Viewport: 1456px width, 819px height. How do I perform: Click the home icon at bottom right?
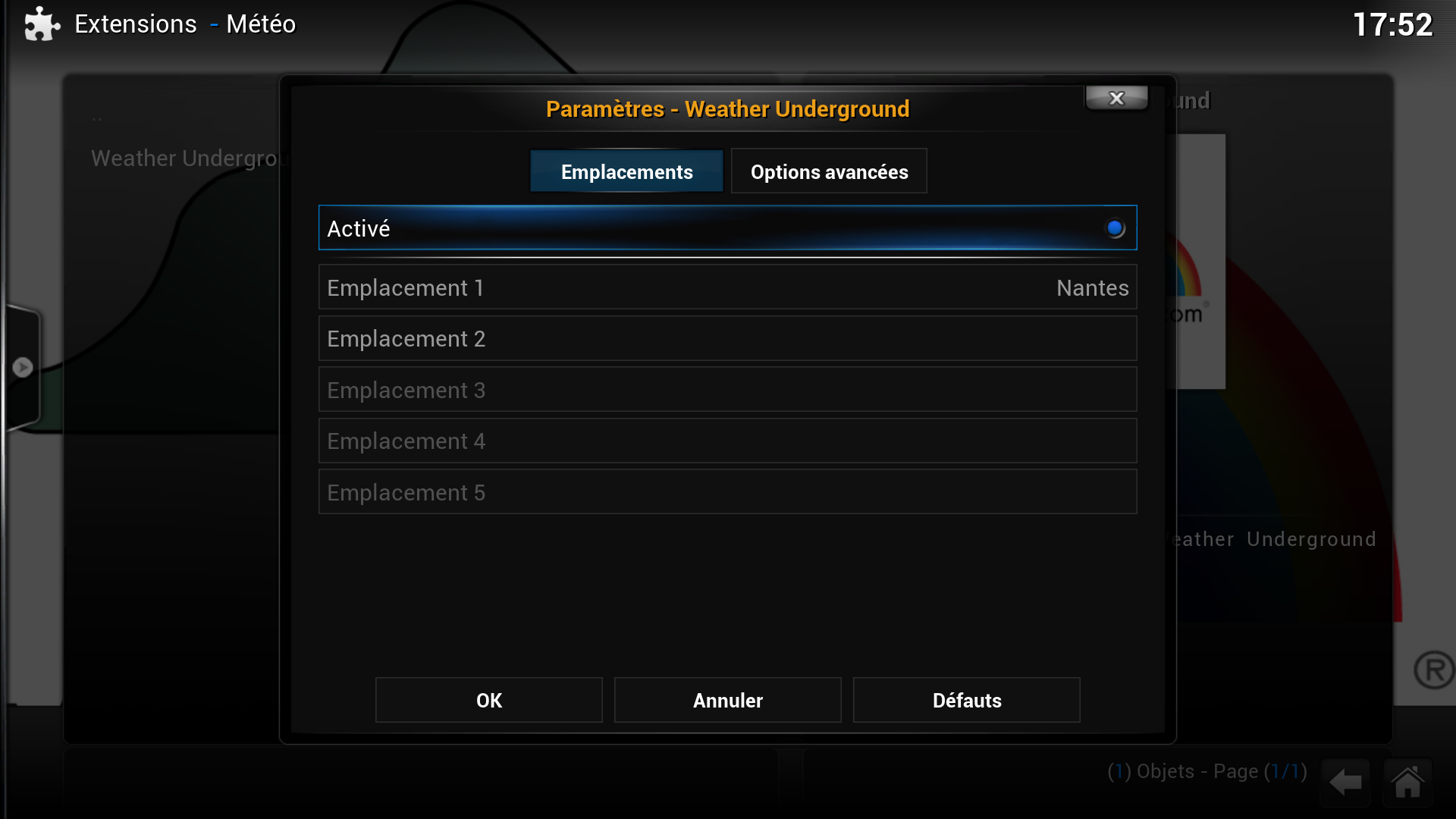coord(1407,783)
